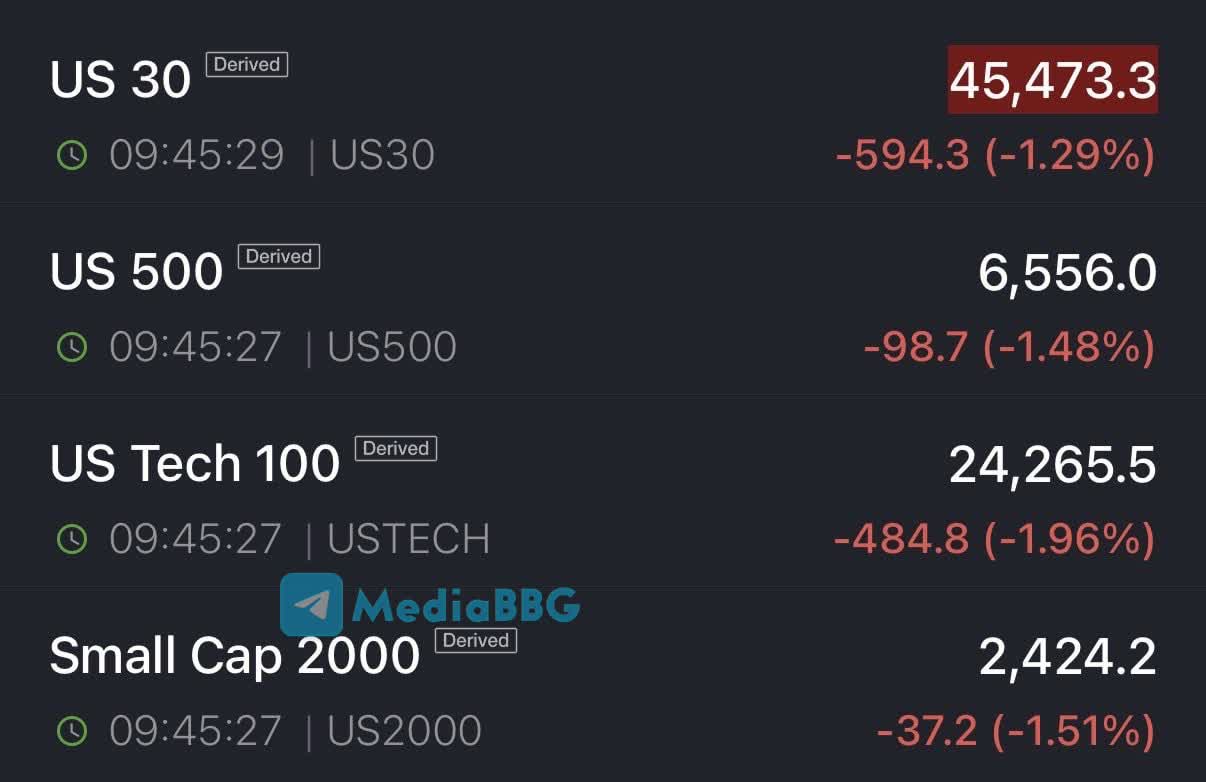Screen dimensions: 1206x782
Task: Click the clock icon beside USTECH time
Action: click(72, 539)
